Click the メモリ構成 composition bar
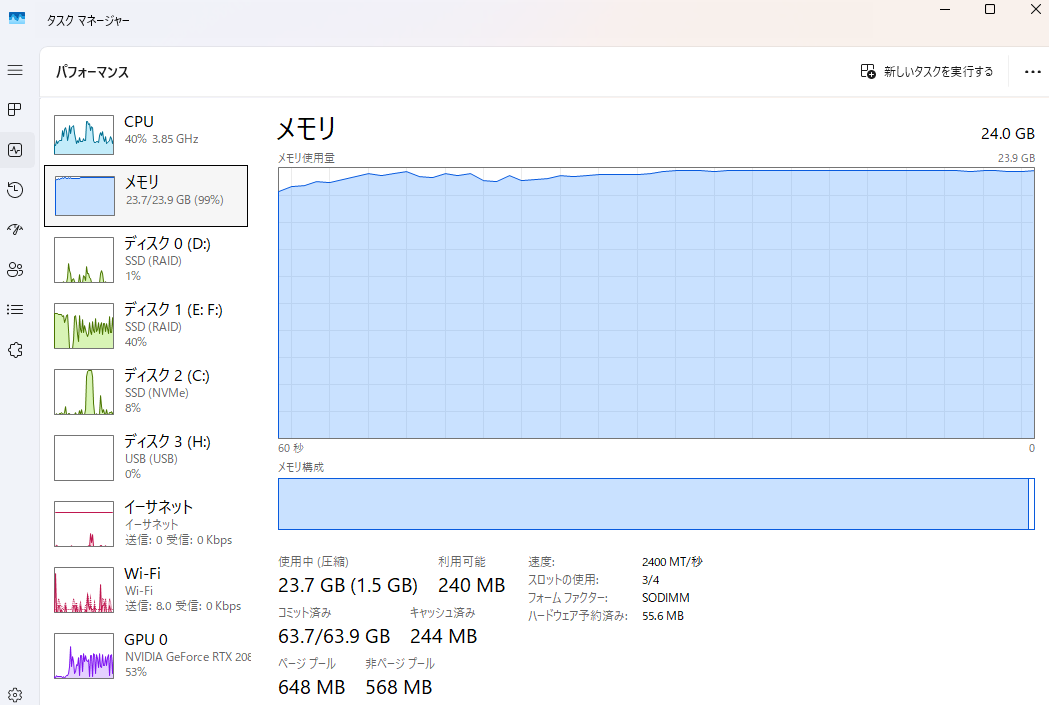Image resolution: width=1049 pixels, height=705 pixels. [656, 504]
